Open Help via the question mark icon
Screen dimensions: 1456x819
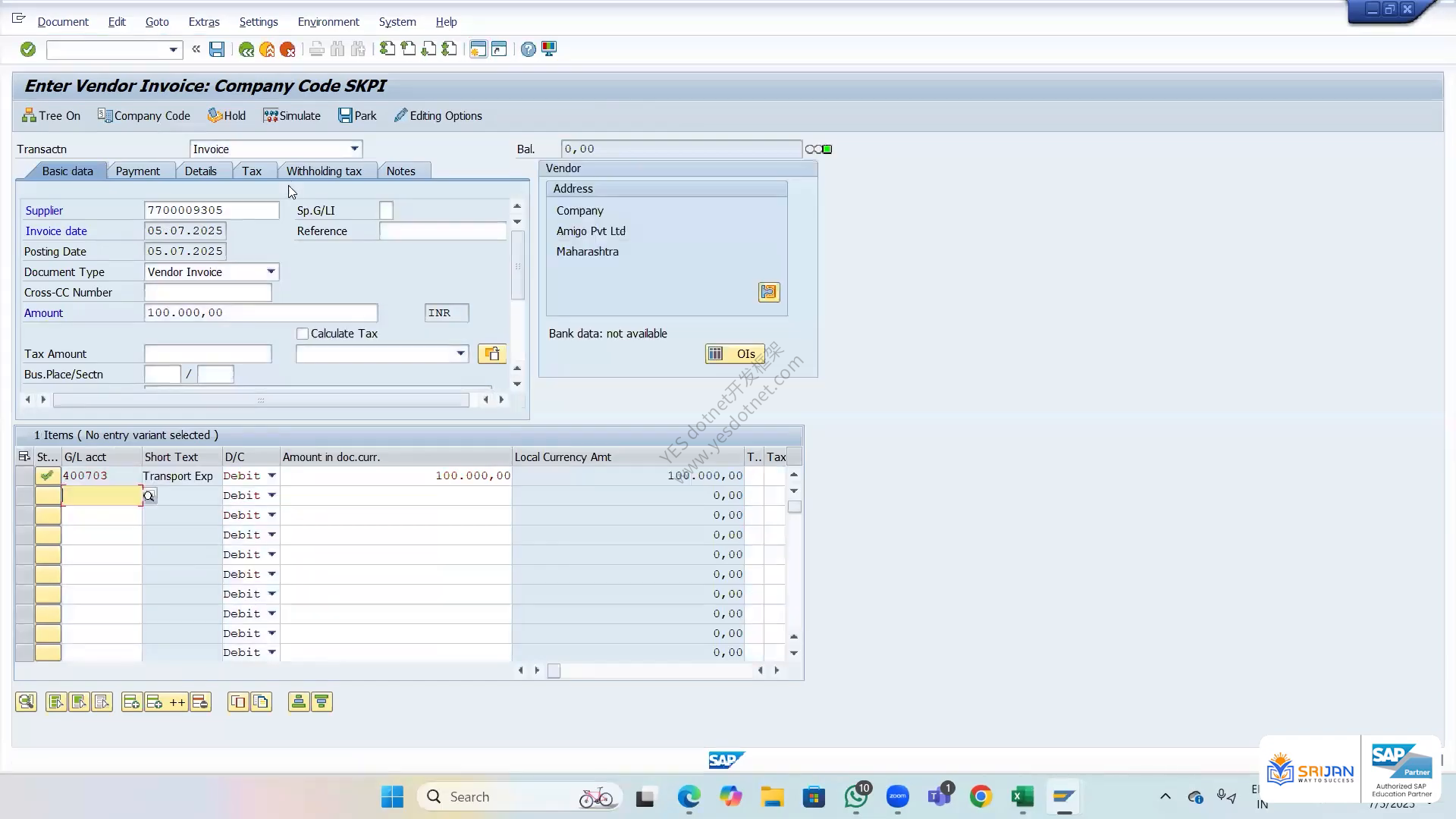point(529,49)
